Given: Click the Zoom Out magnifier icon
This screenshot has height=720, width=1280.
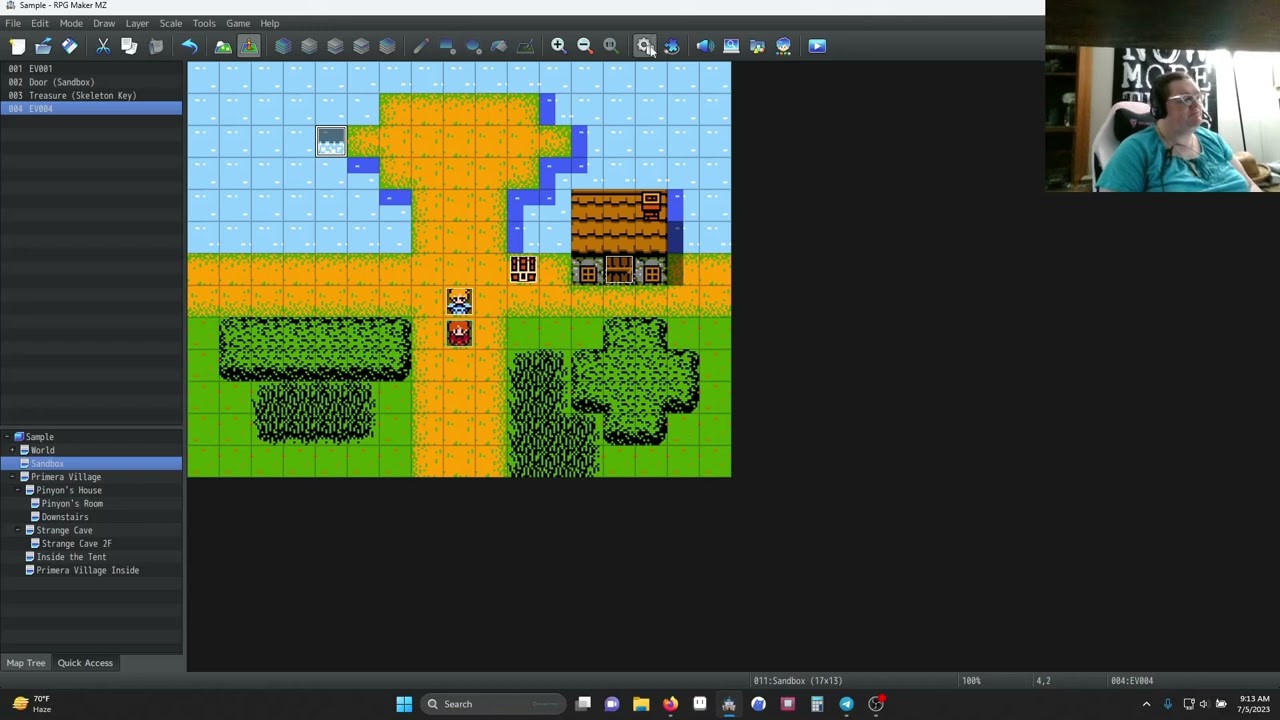Looking at the screenshot, I should (585, 46).
